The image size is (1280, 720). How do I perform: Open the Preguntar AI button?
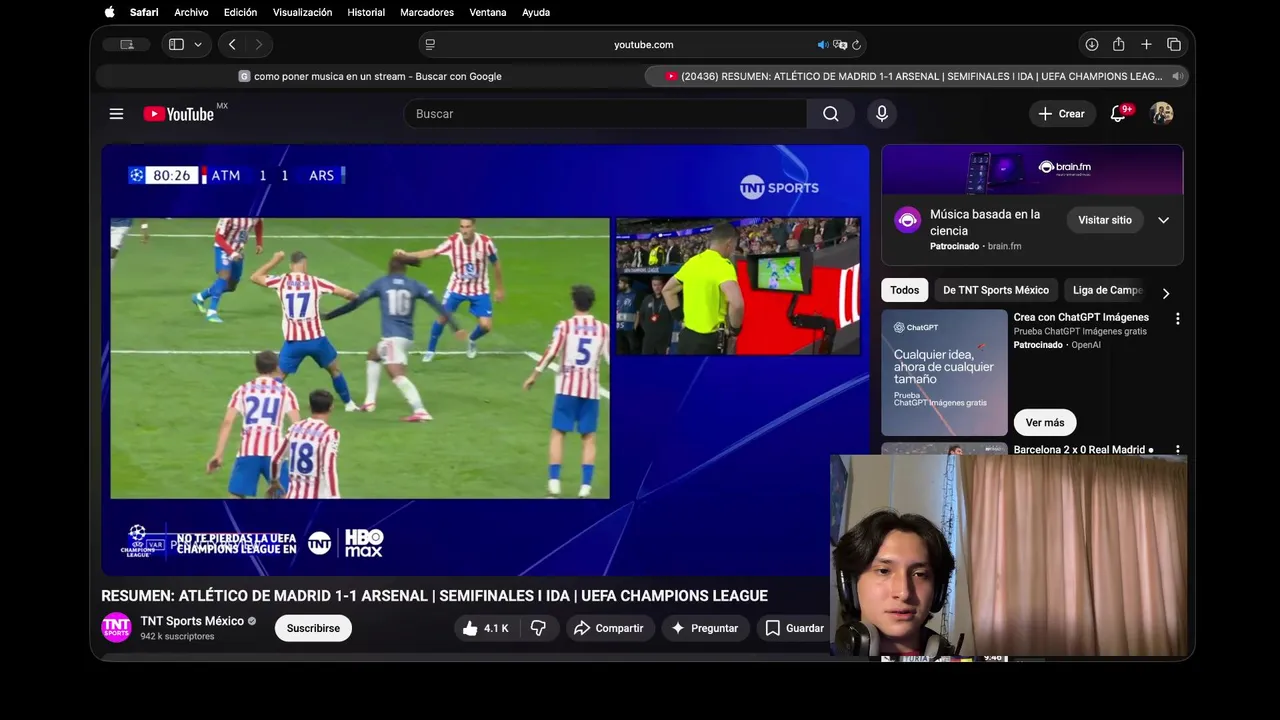point(705,628)
